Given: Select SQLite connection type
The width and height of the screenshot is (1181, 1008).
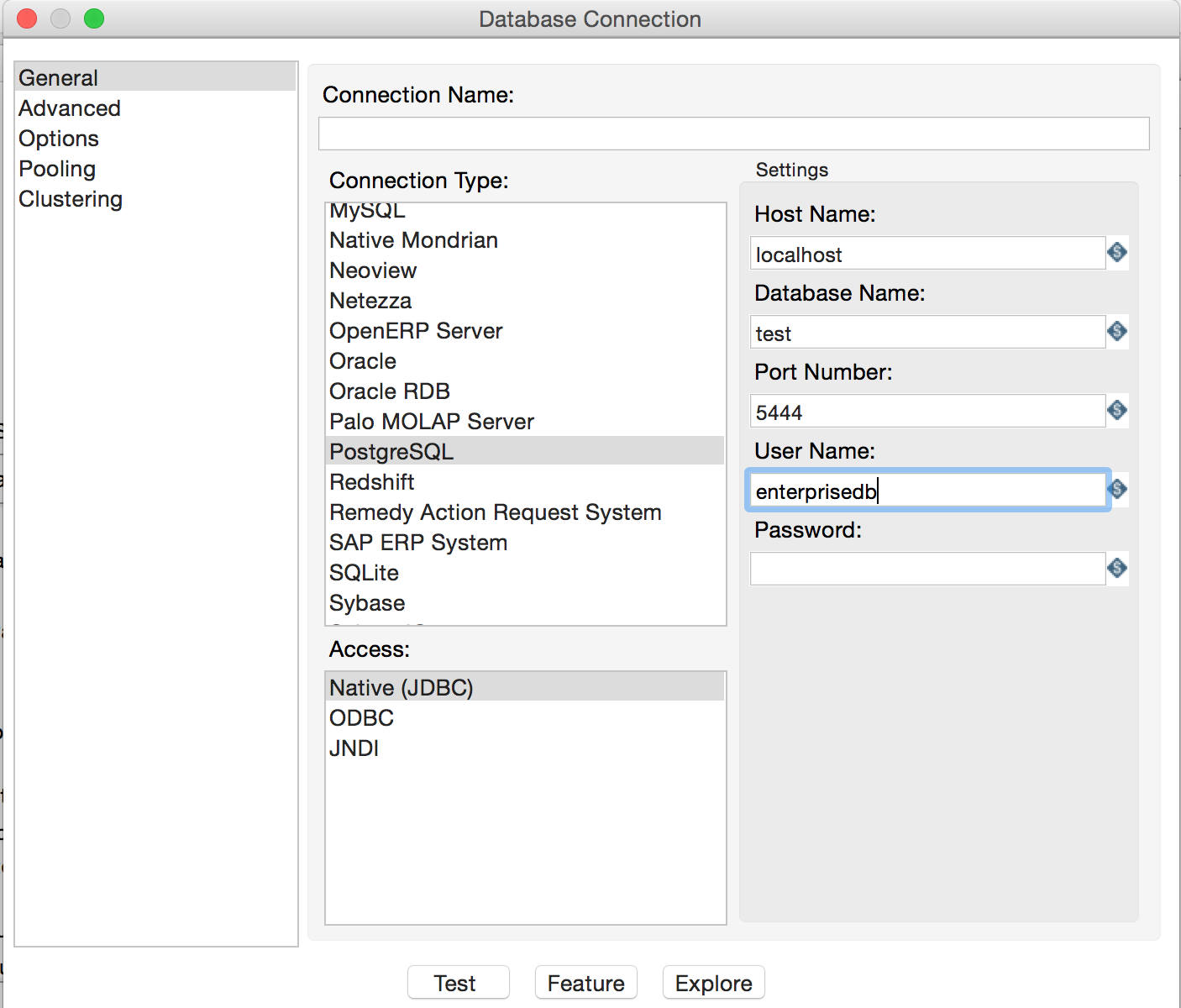Looking at the screenshot, I should pyautogui.click(x=526, y=573).
